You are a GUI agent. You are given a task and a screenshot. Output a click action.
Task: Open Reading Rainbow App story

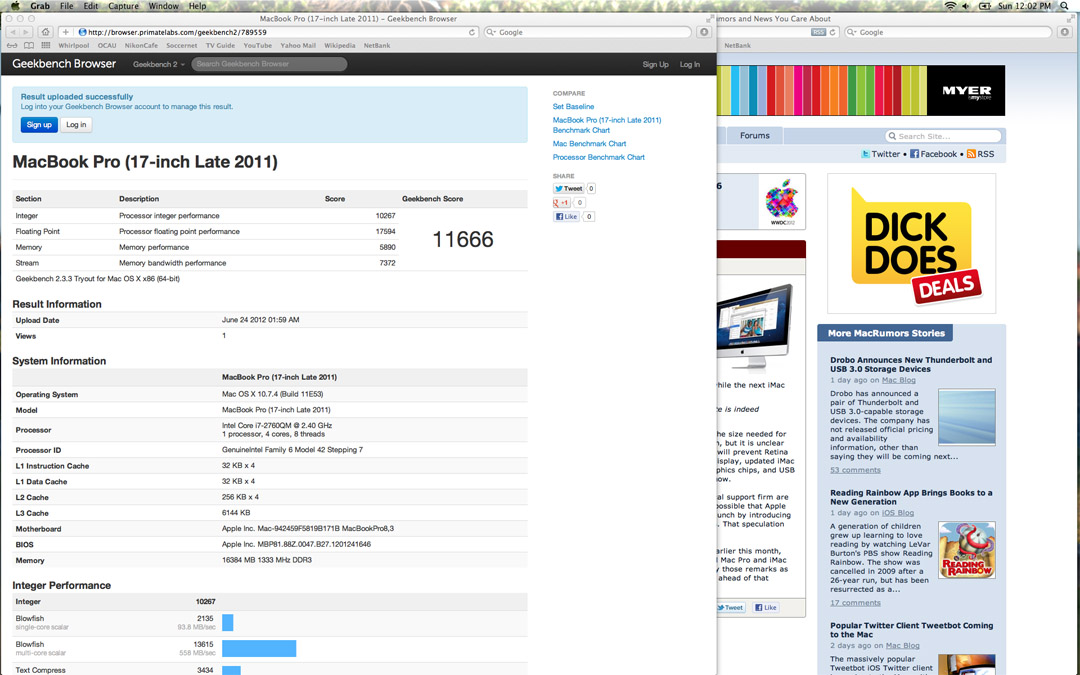click(911, 497)
